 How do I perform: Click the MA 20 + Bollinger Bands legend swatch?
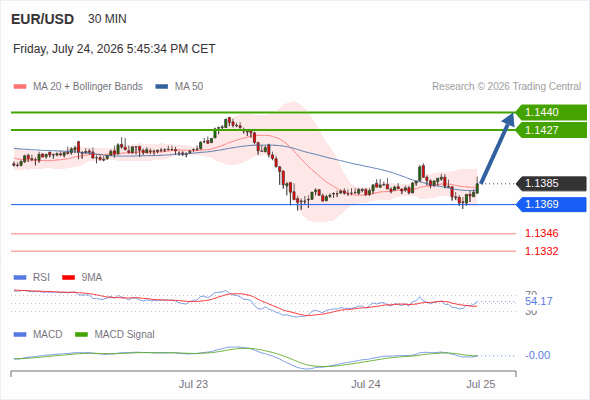[20, 87]
